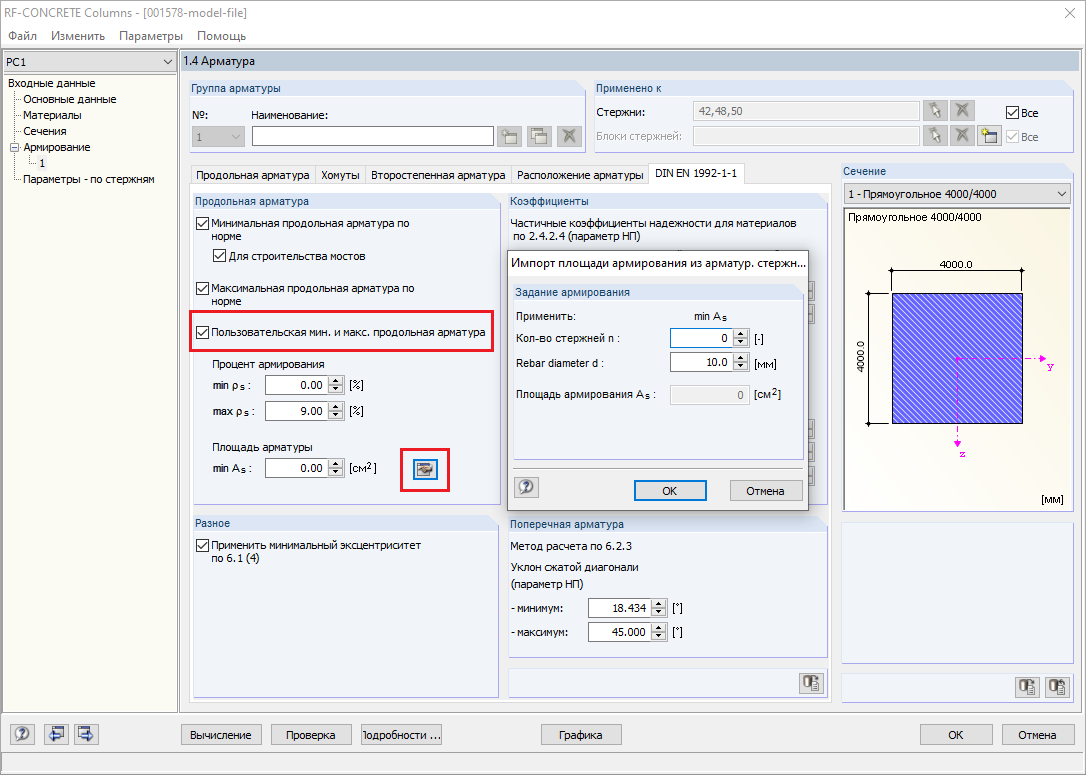
Task: Click the Rebar diameter d input field
Action: tap(702, 362)
